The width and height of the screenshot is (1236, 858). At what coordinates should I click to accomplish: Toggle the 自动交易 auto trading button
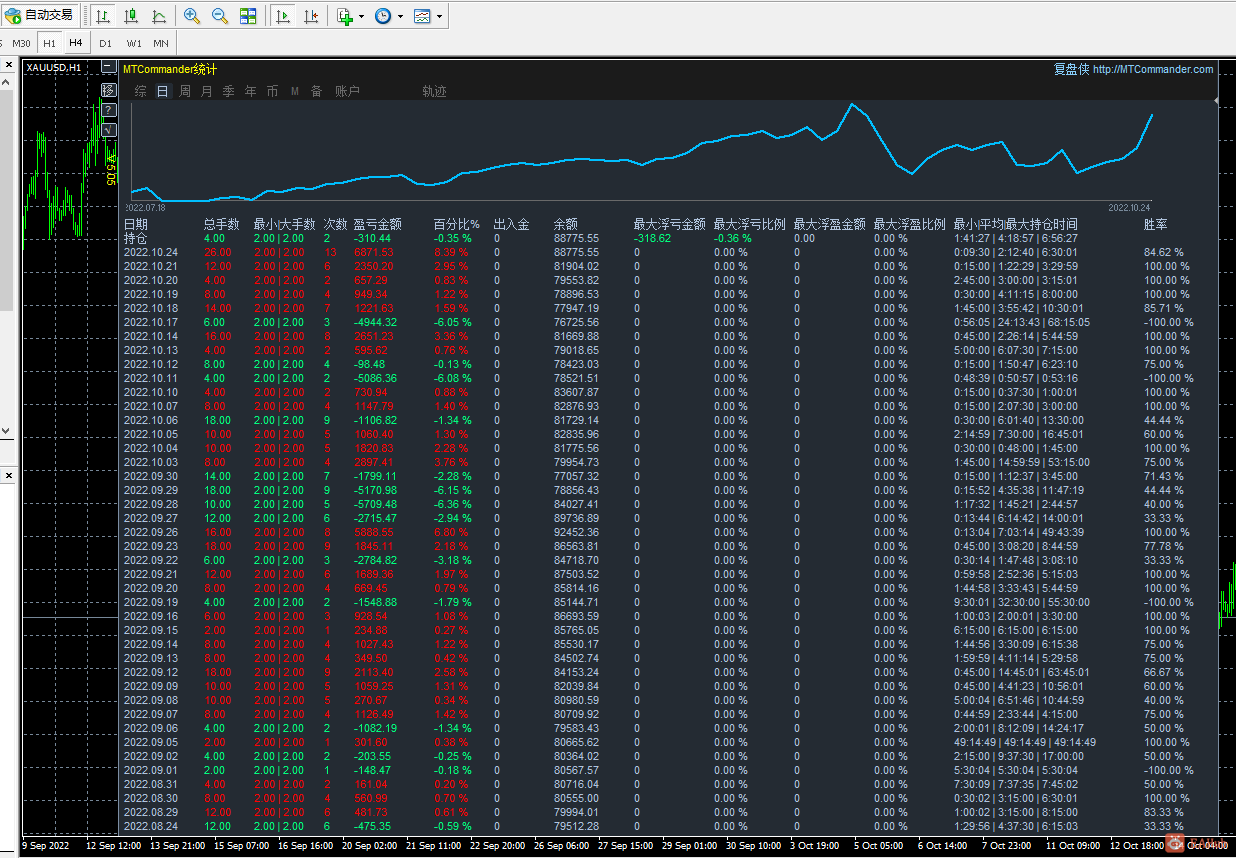click(40, 16)
